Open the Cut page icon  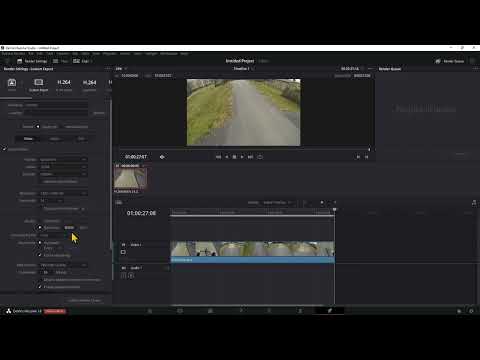click(180, 311)
